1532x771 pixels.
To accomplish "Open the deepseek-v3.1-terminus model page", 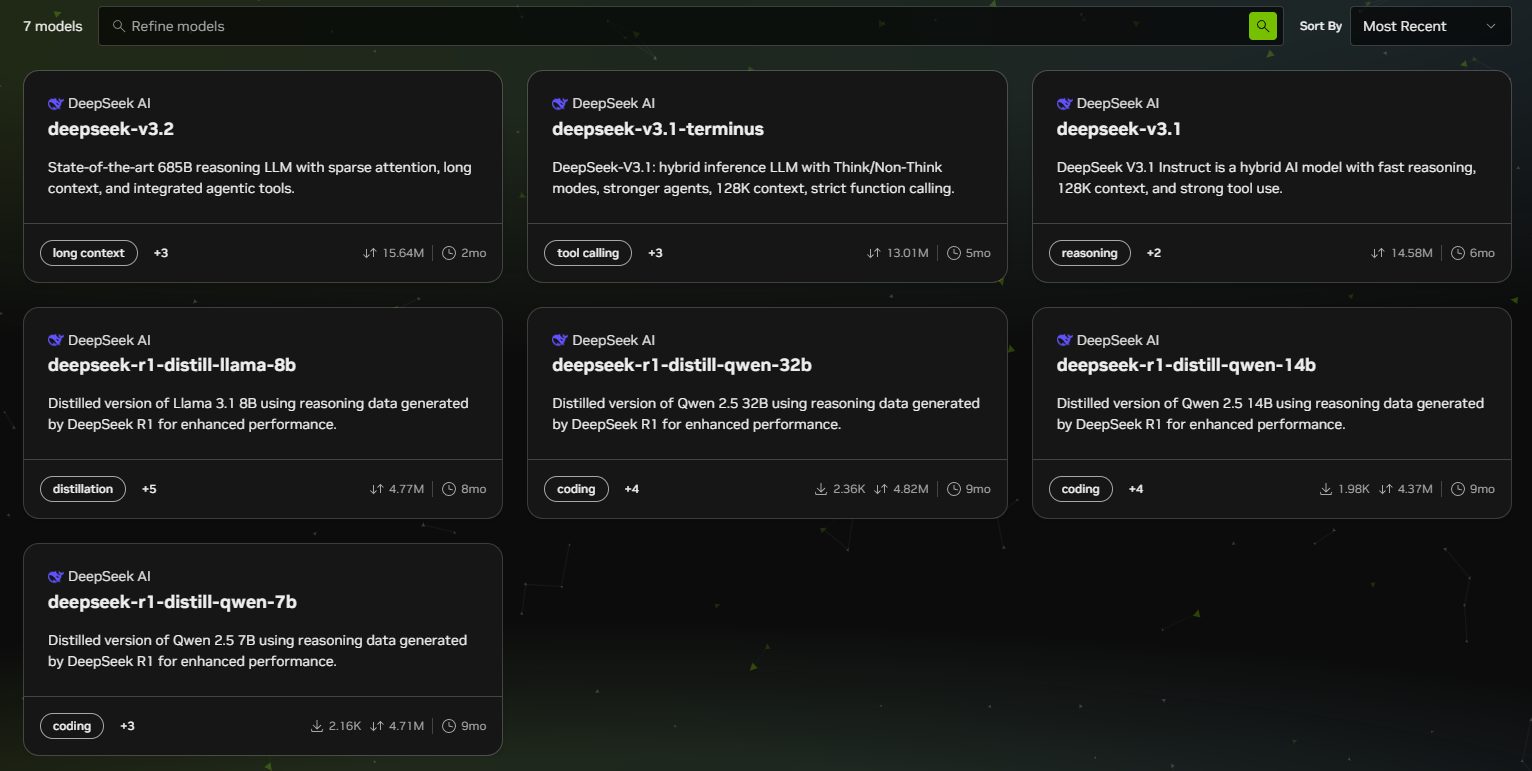I will tap(658, 129).
